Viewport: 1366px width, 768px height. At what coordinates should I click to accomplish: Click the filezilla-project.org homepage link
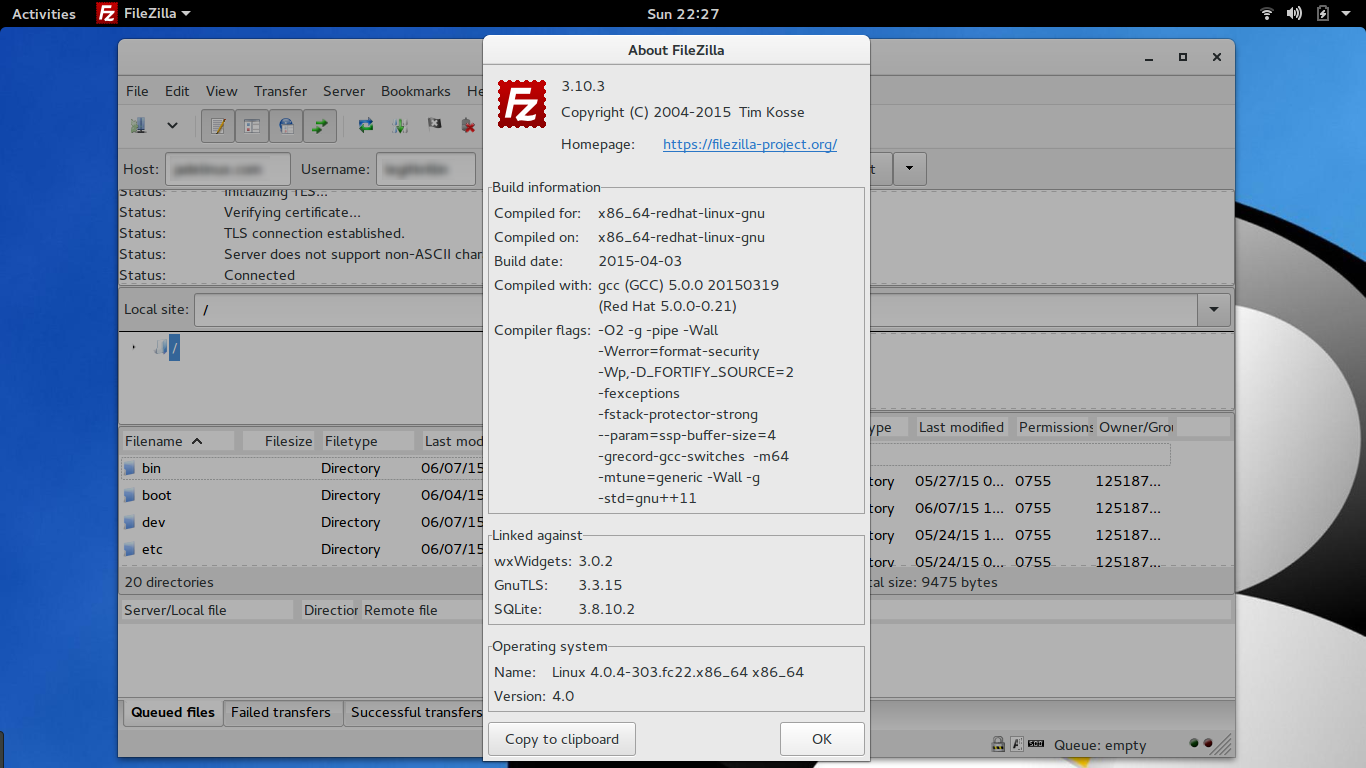[750, 144]
